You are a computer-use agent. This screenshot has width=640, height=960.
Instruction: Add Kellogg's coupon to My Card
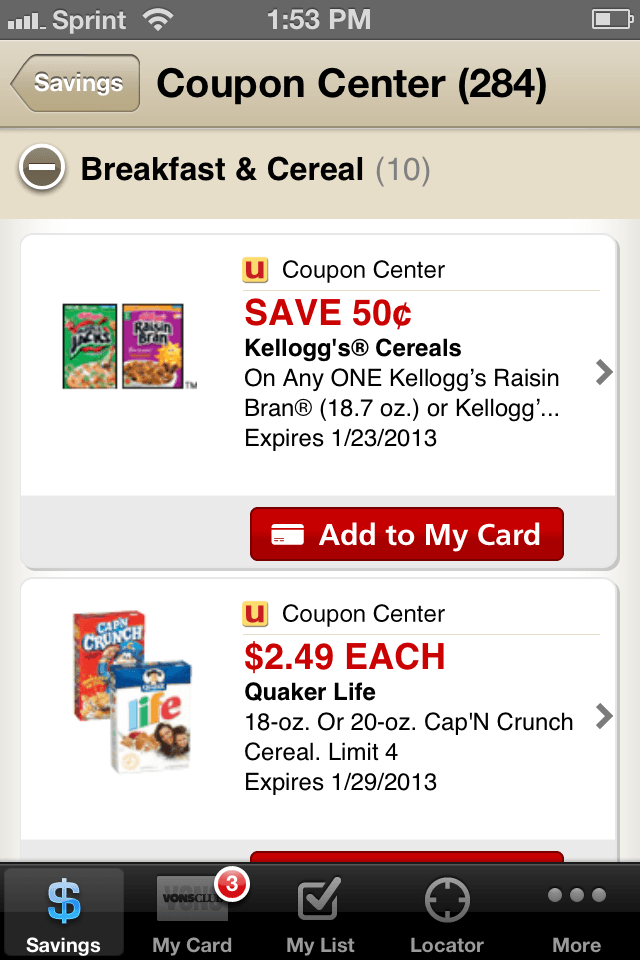pos(407,534)
